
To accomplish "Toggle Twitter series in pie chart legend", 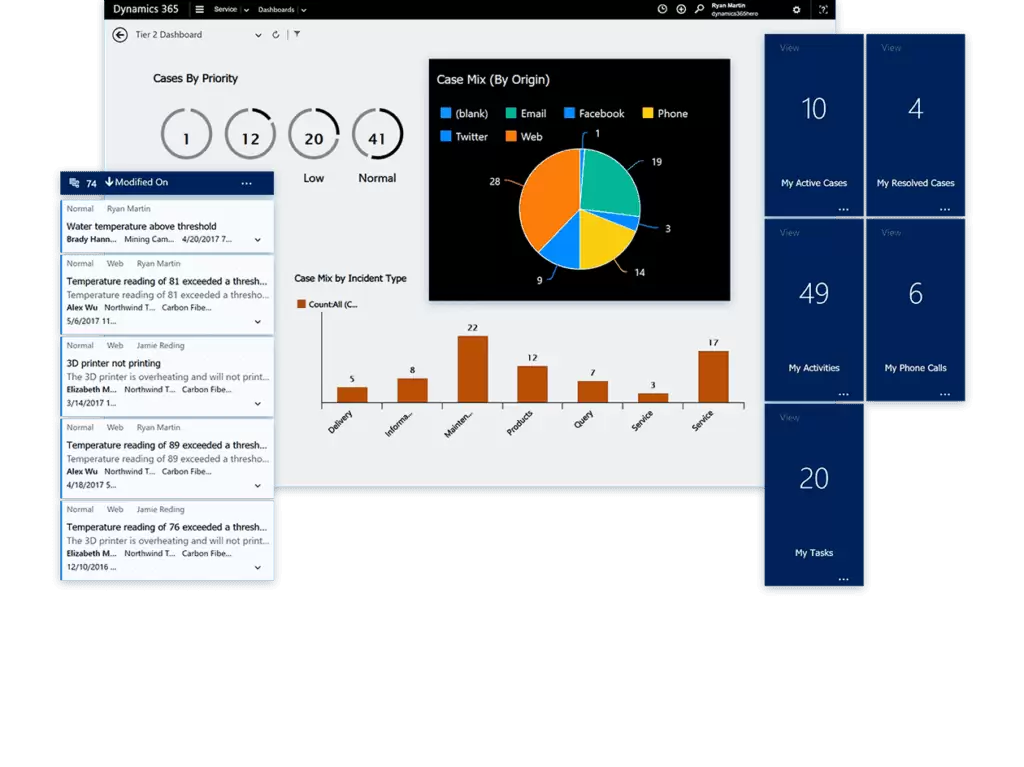I will pos(464,137).
